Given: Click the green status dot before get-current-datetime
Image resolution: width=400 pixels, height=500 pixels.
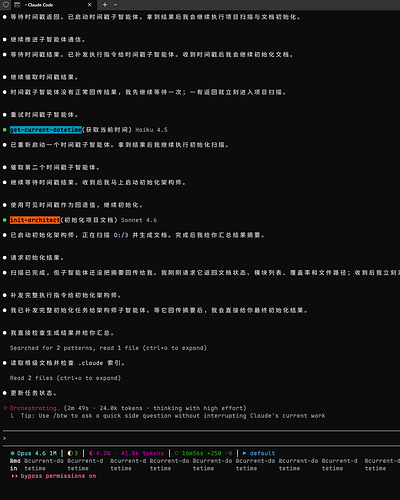Looking at the screenshot, I should point(5,130).
